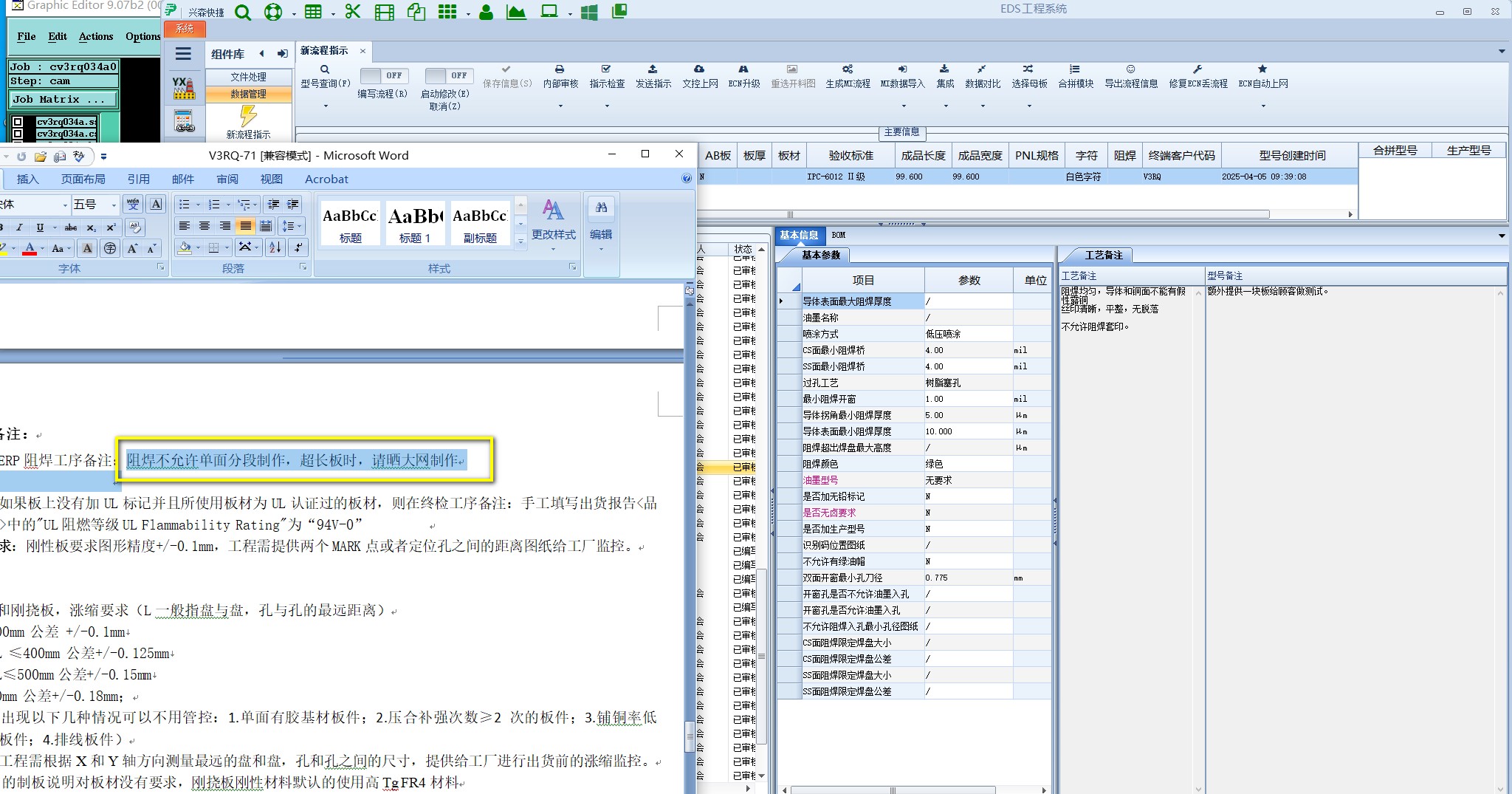The image size is (1512, 794).
Task: Click the film strip icon in EDS toolbar
Action: (x=384, y=12)
